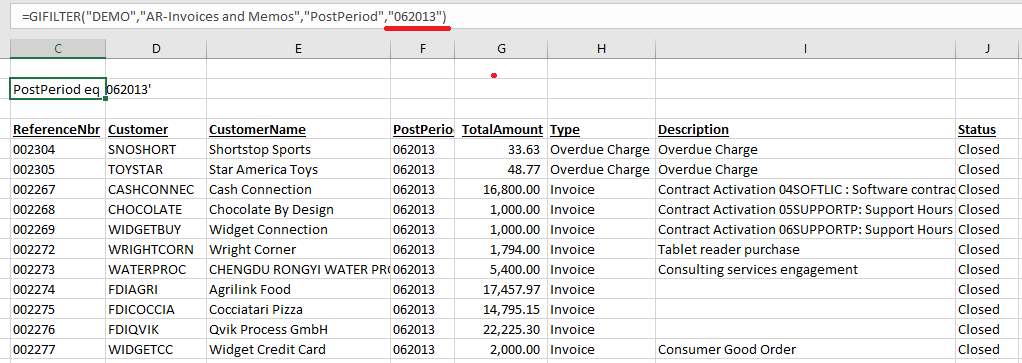This screenshot has height=363, width=1022.
Task: Click the TotalAmount header cell
Action: 501,129
